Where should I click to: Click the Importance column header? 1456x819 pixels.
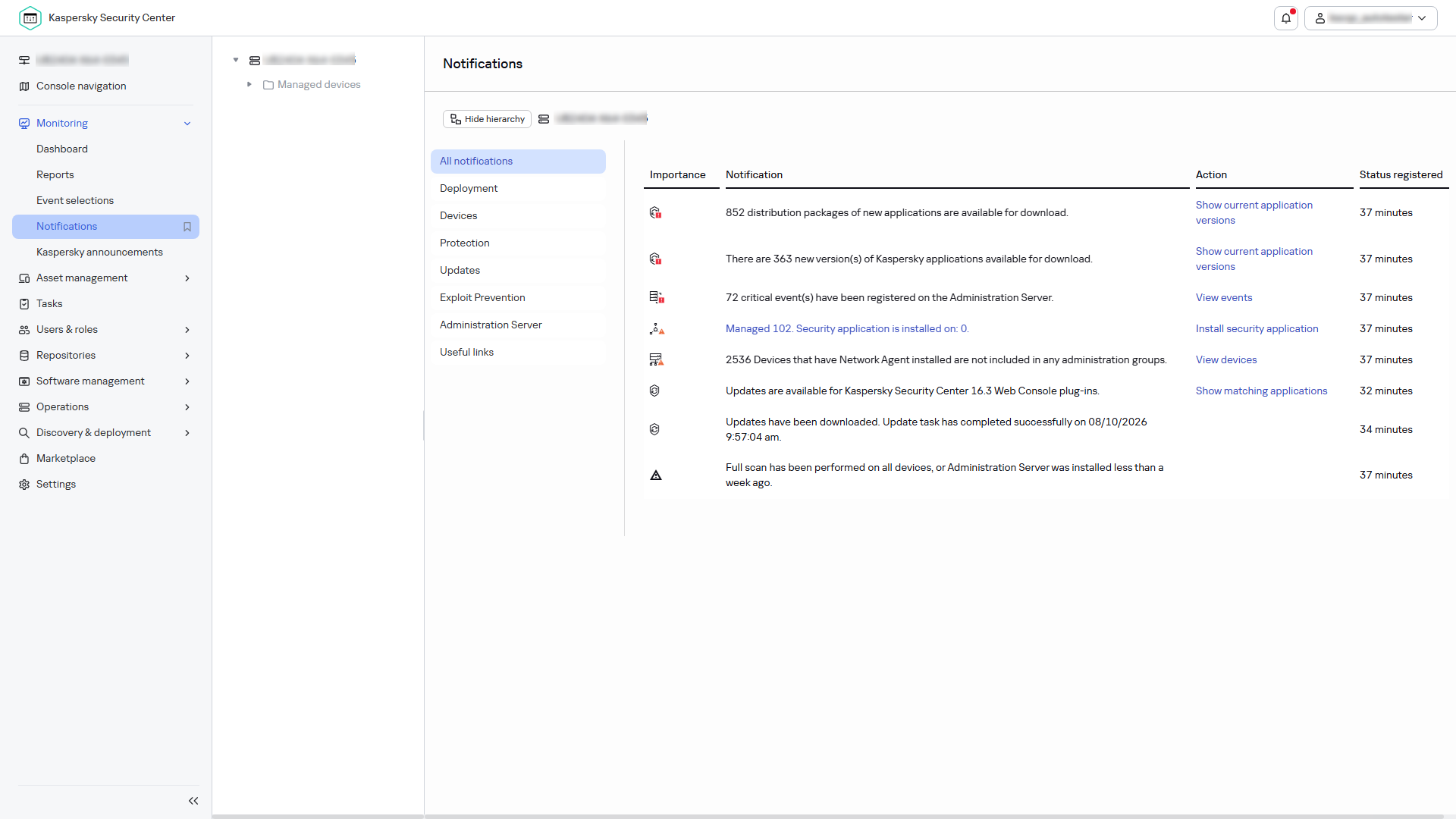pyautogui.click(x=677, y=175)
